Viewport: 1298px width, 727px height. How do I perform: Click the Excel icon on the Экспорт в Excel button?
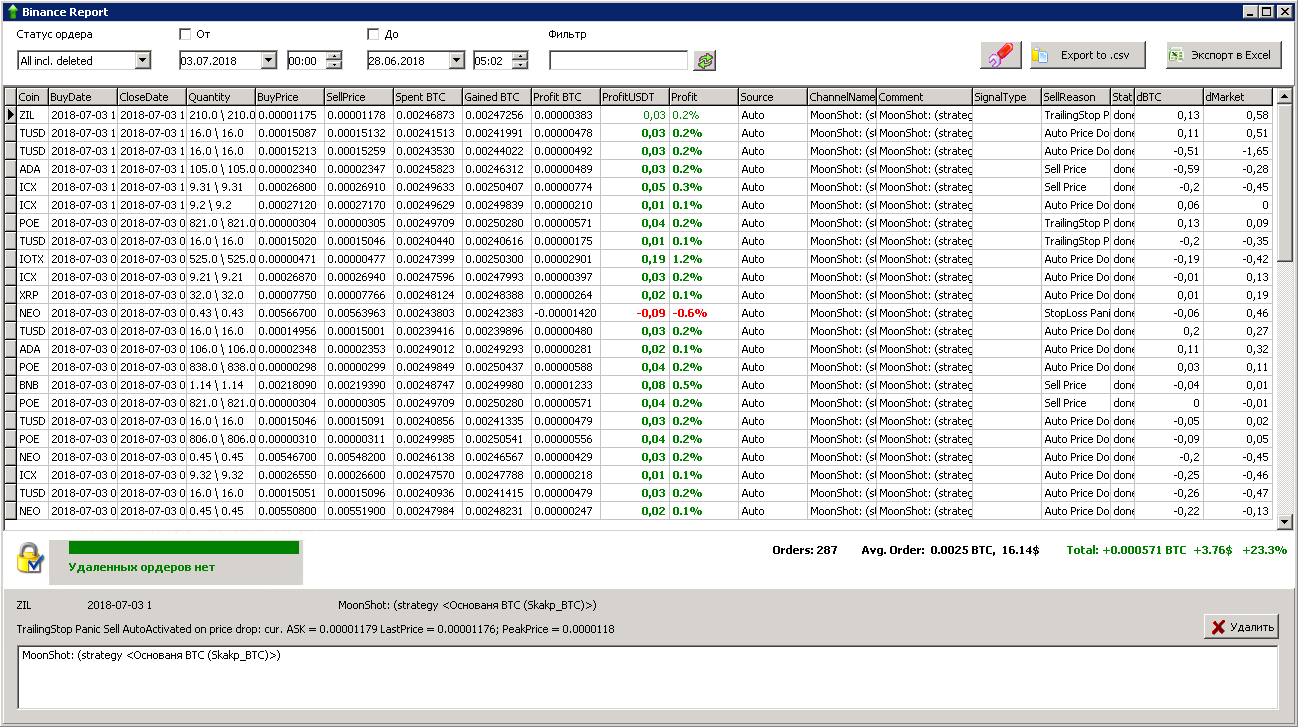(1177, 55)
